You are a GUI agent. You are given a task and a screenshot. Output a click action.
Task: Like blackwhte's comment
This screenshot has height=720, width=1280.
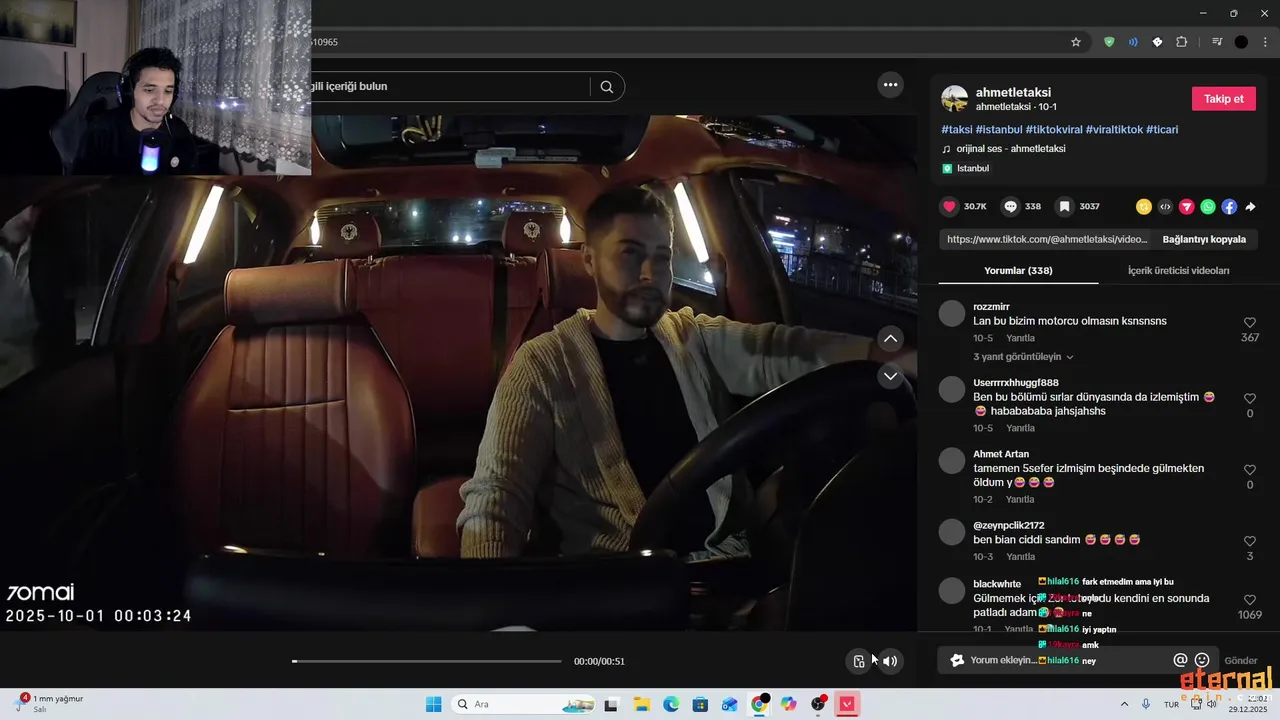(x=1250, y=600)
